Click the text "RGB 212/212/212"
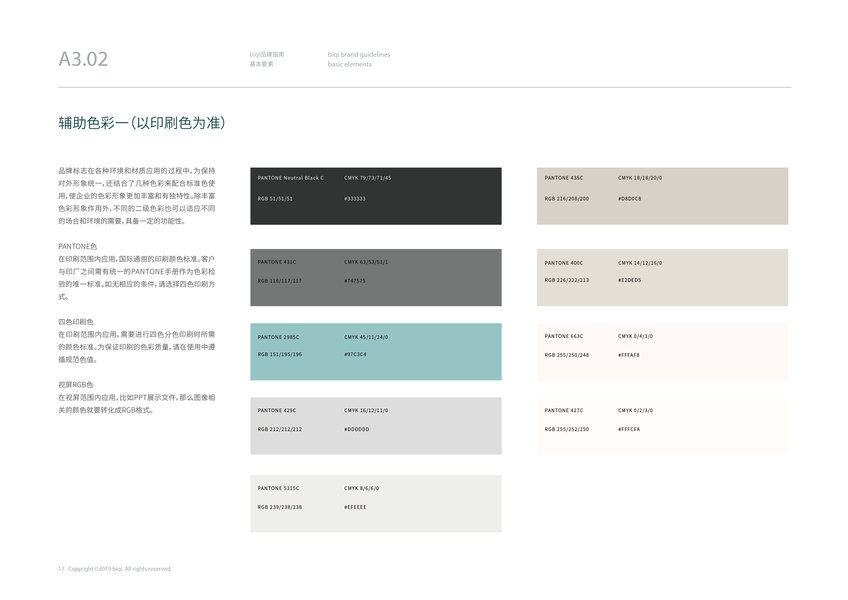 coord(280,429)
